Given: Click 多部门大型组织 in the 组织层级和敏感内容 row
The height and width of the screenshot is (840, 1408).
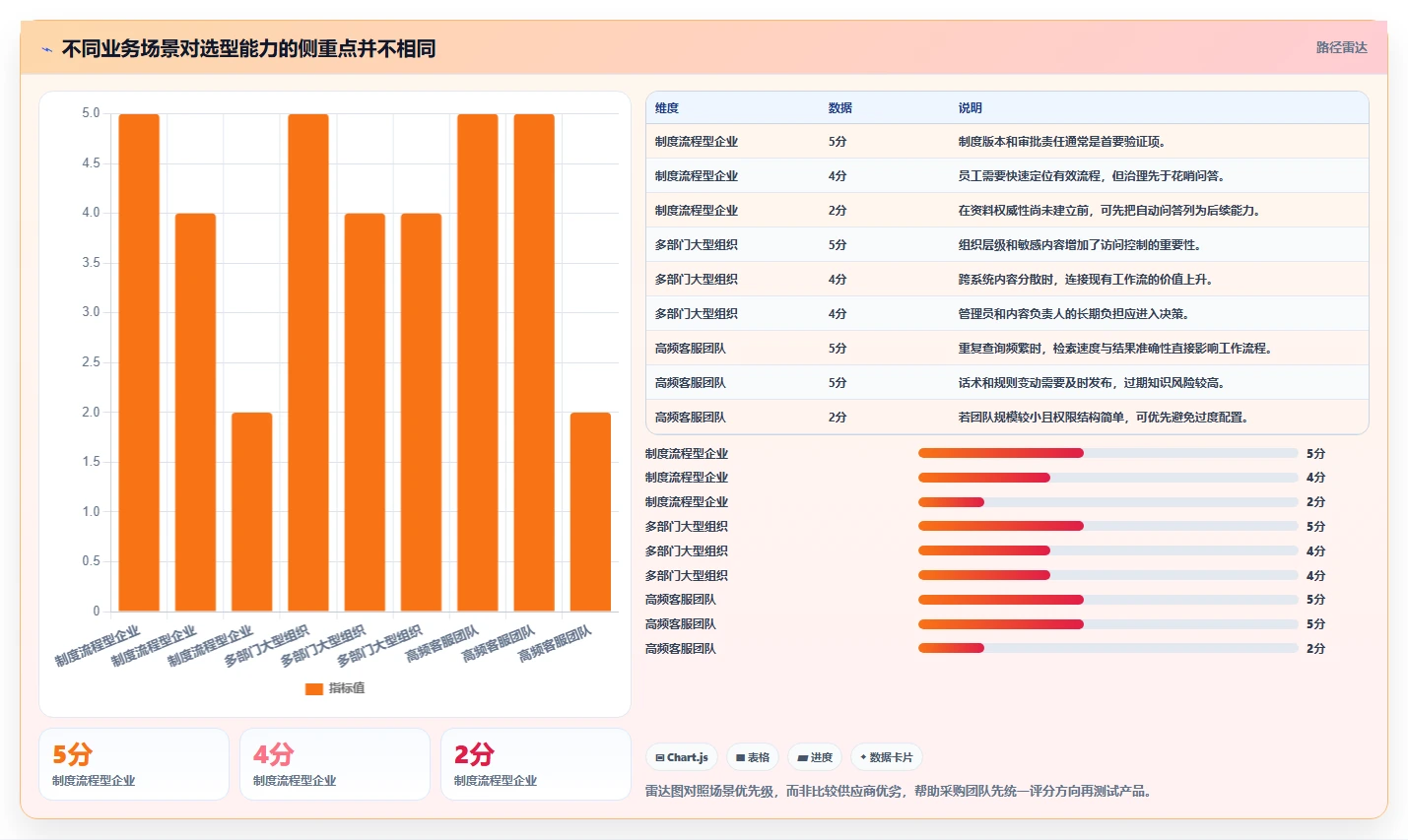Looking at the screenshot, I should pyautogui.click(x=697, y=245).
